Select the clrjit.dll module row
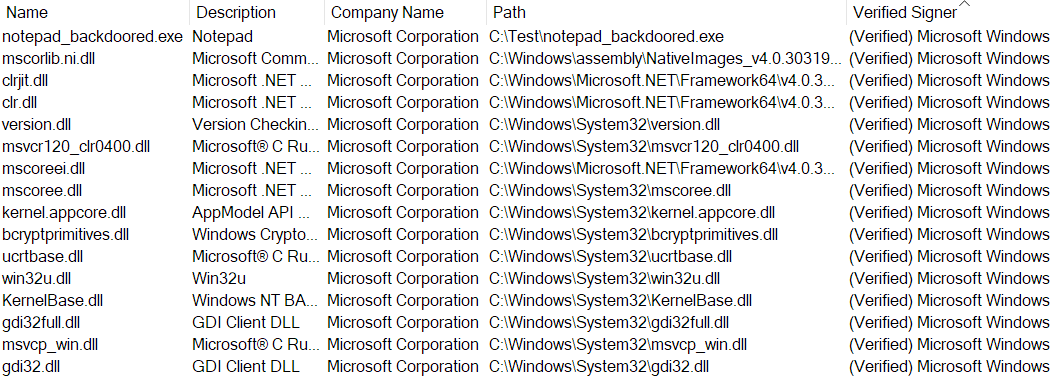1055x377 pixels. (x=528, y=81)
